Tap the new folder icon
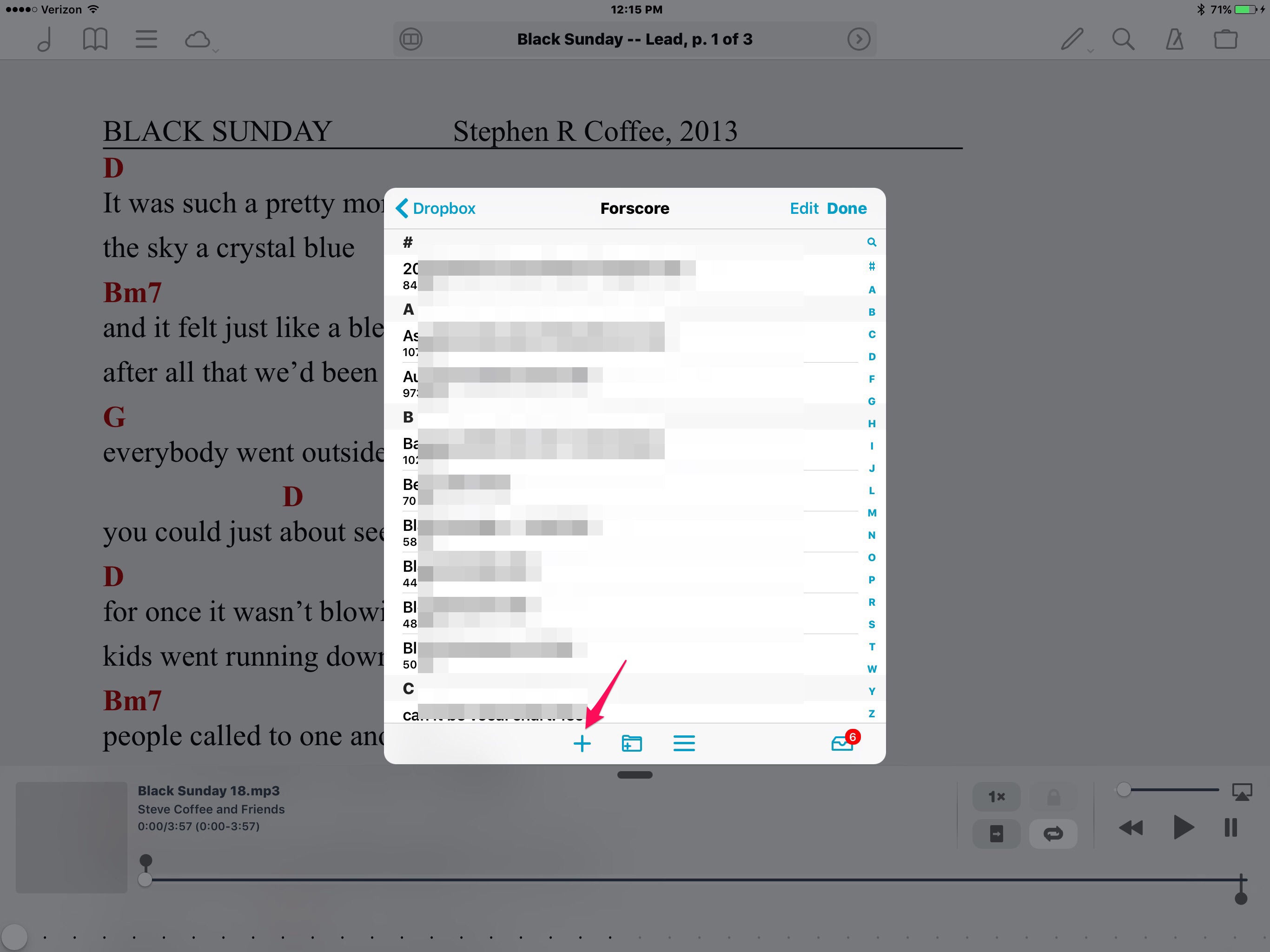This screenshot has height=952, width=1270. (x=632, y=744)
